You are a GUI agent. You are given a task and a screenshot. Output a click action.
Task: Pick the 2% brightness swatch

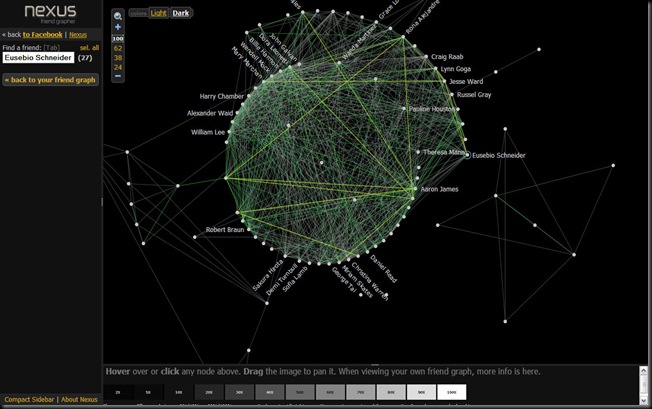tap(118, 392)
